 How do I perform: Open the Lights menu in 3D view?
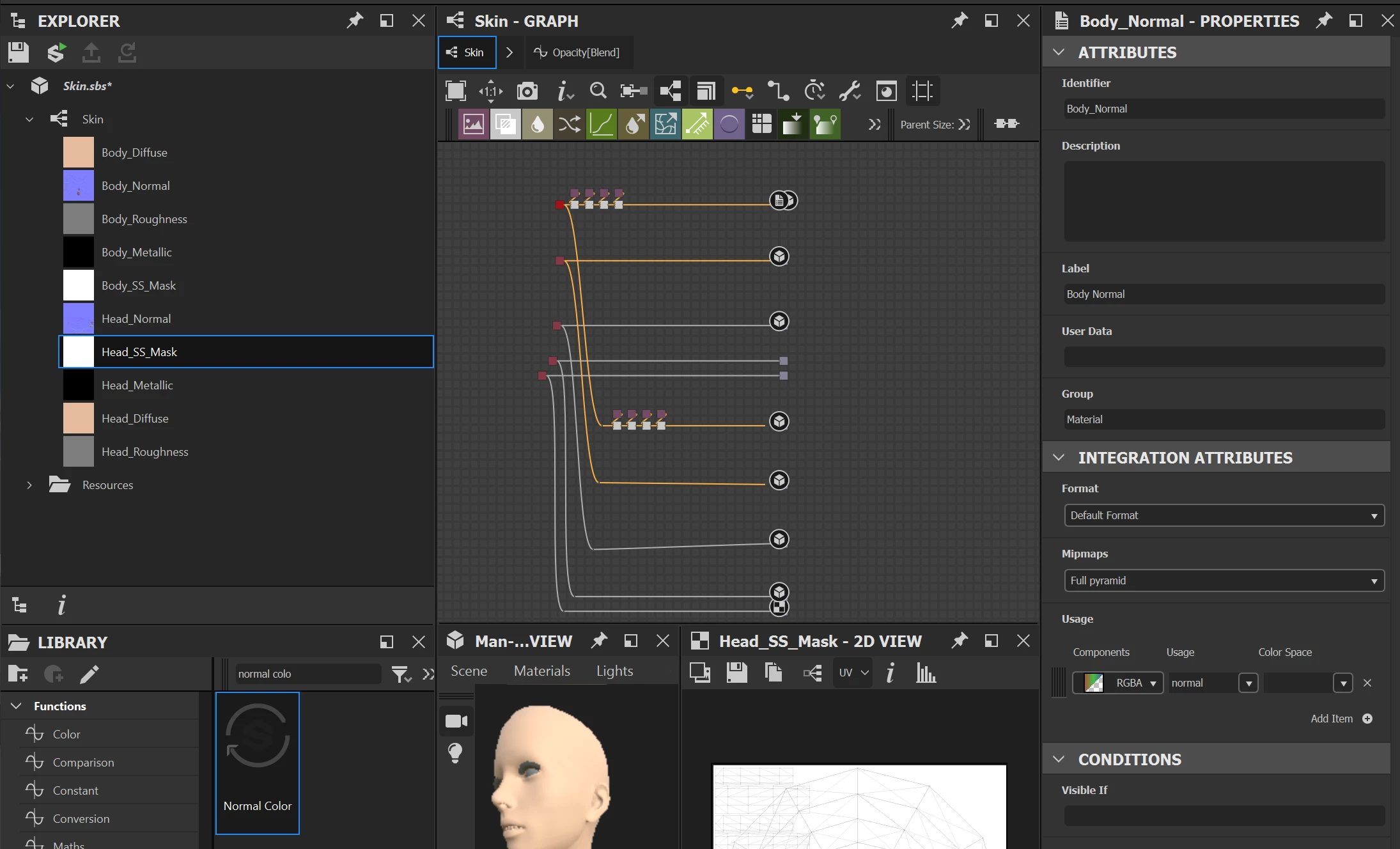tap(614, 671)
